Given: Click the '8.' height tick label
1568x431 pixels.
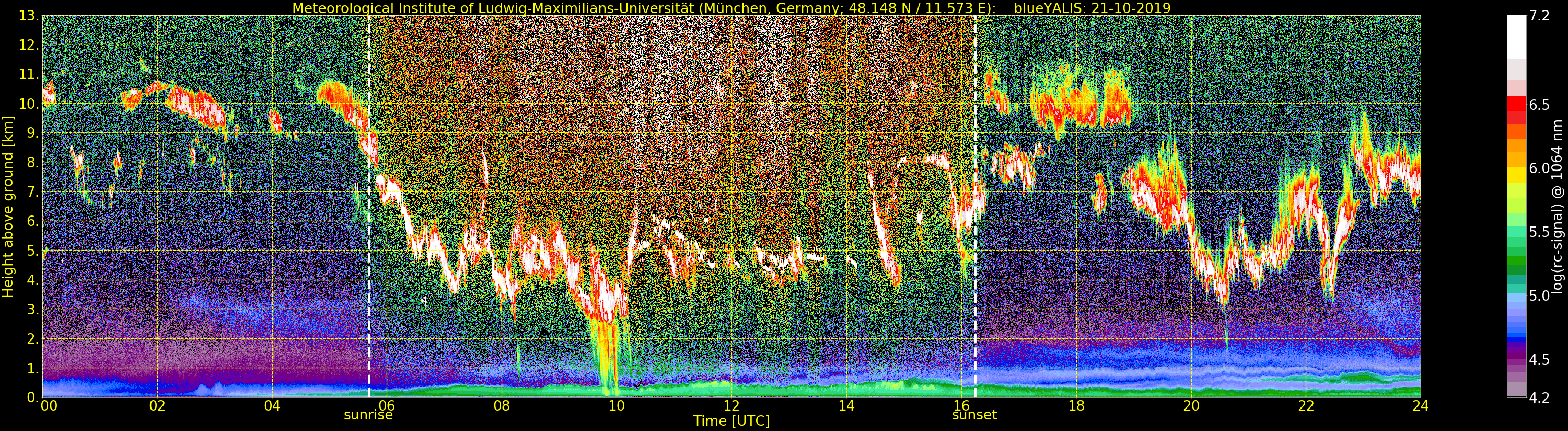Looking at the screenshot, I should (x=33, y=163).
